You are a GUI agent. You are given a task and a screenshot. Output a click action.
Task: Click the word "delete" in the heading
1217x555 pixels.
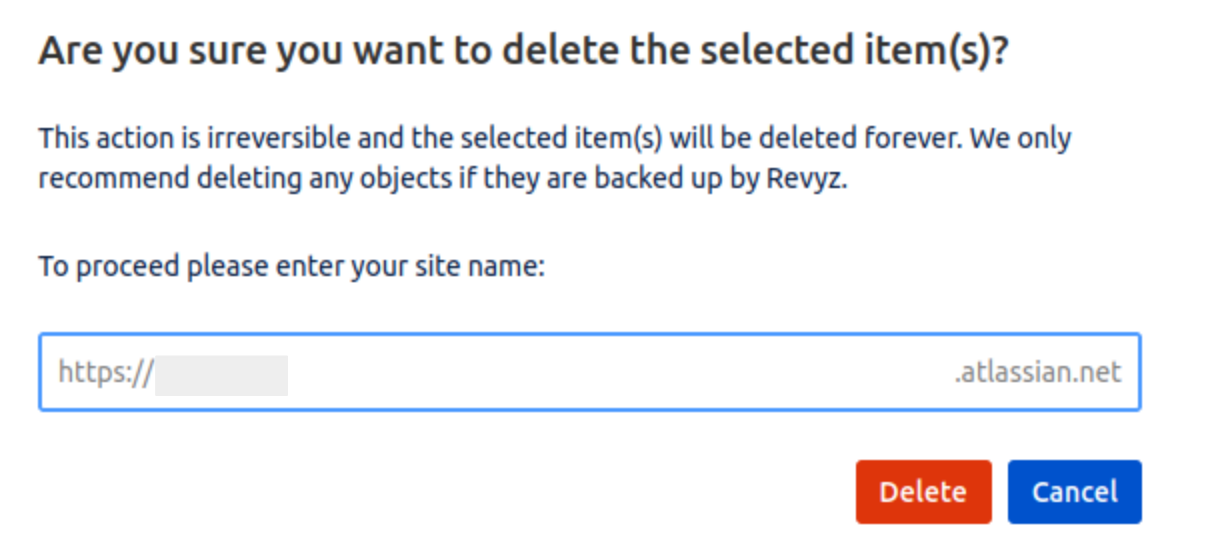click(554, 51)
